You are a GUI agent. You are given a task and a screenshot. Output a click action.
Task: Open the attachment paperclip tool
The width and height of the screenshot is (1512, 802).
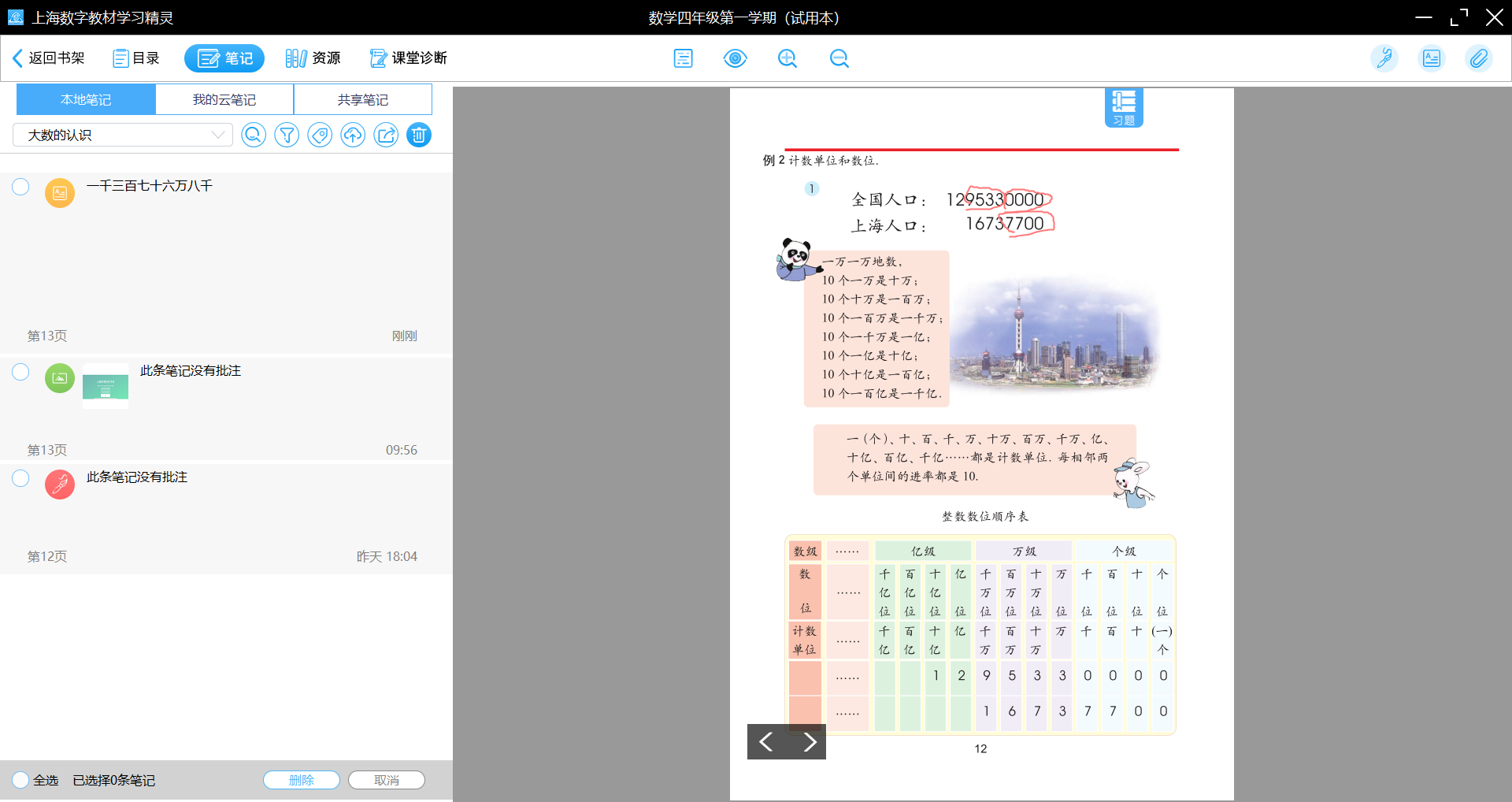(1478, 58)
